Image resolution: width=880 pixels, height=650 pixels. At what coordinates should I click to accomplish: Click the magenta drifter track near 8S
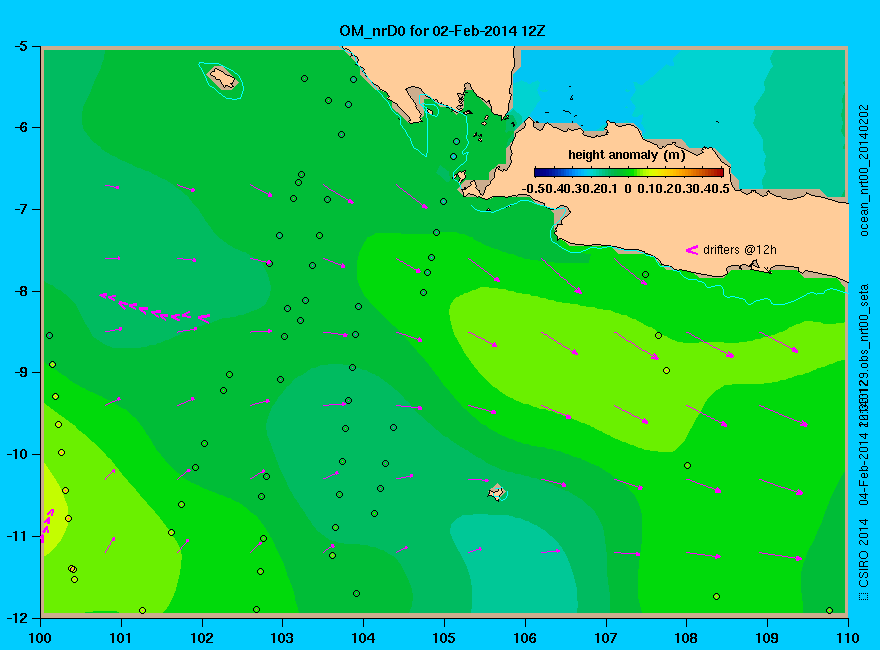click(155, 308)
